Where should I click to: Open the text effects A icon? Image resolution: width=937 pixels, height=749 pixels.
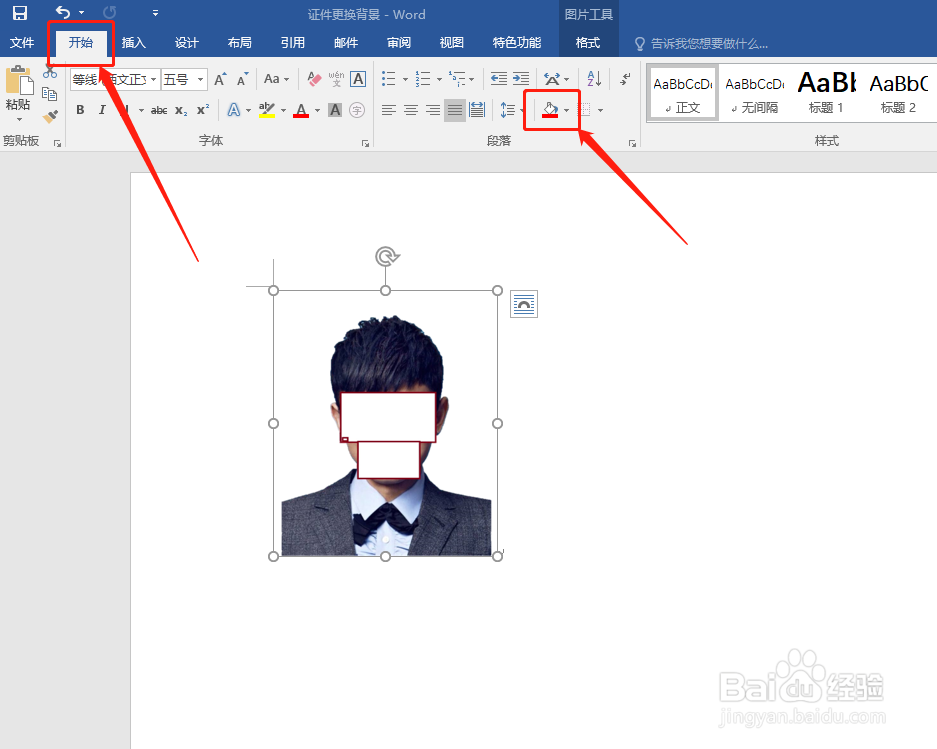pyautogui.click(x=234, y=110)
